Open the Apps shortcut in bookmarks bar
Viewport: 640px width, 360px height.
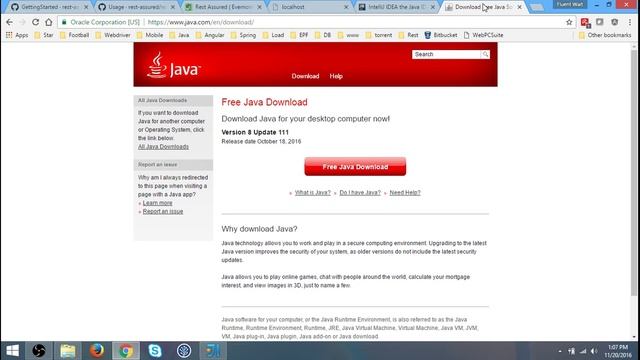17,35
